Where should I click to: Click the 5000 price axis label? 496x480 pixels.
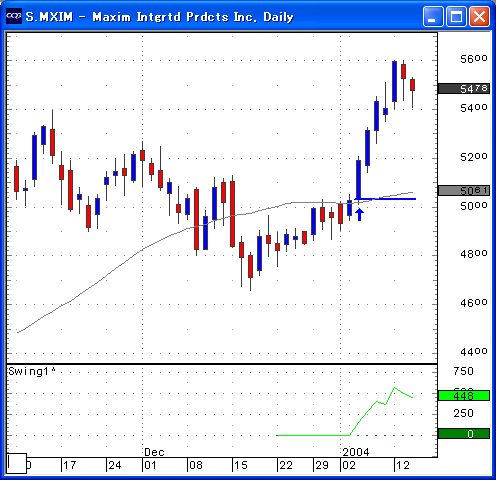pyautogui.click(x=474, y=206)
